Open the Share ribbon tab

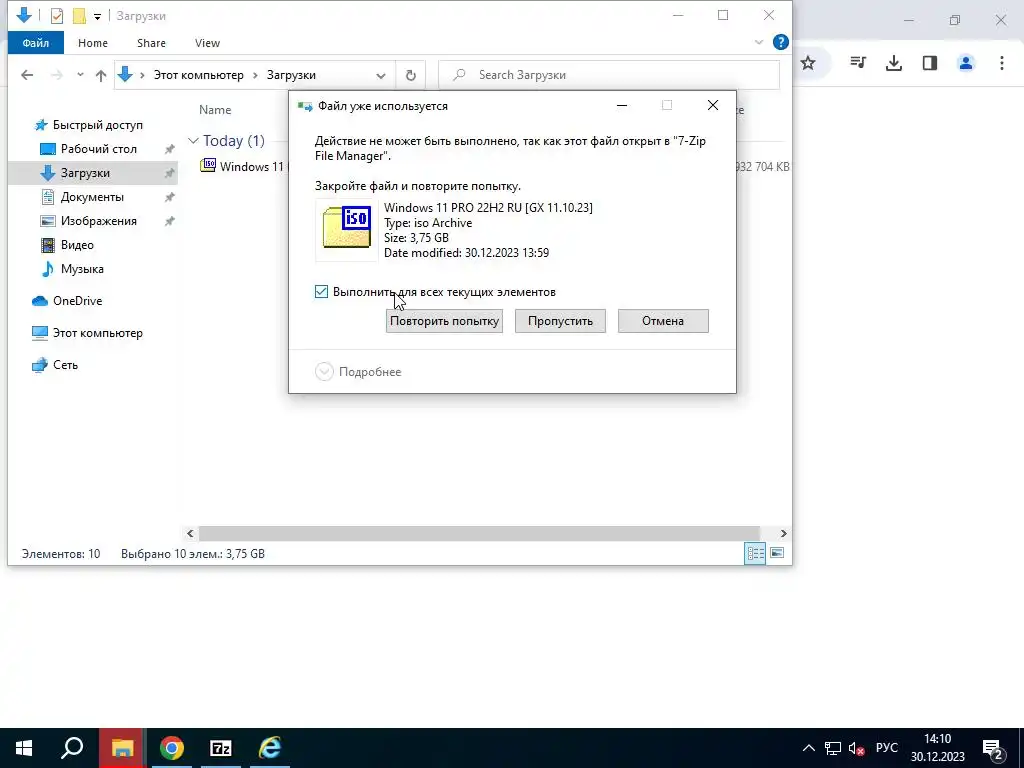point(151,43)
